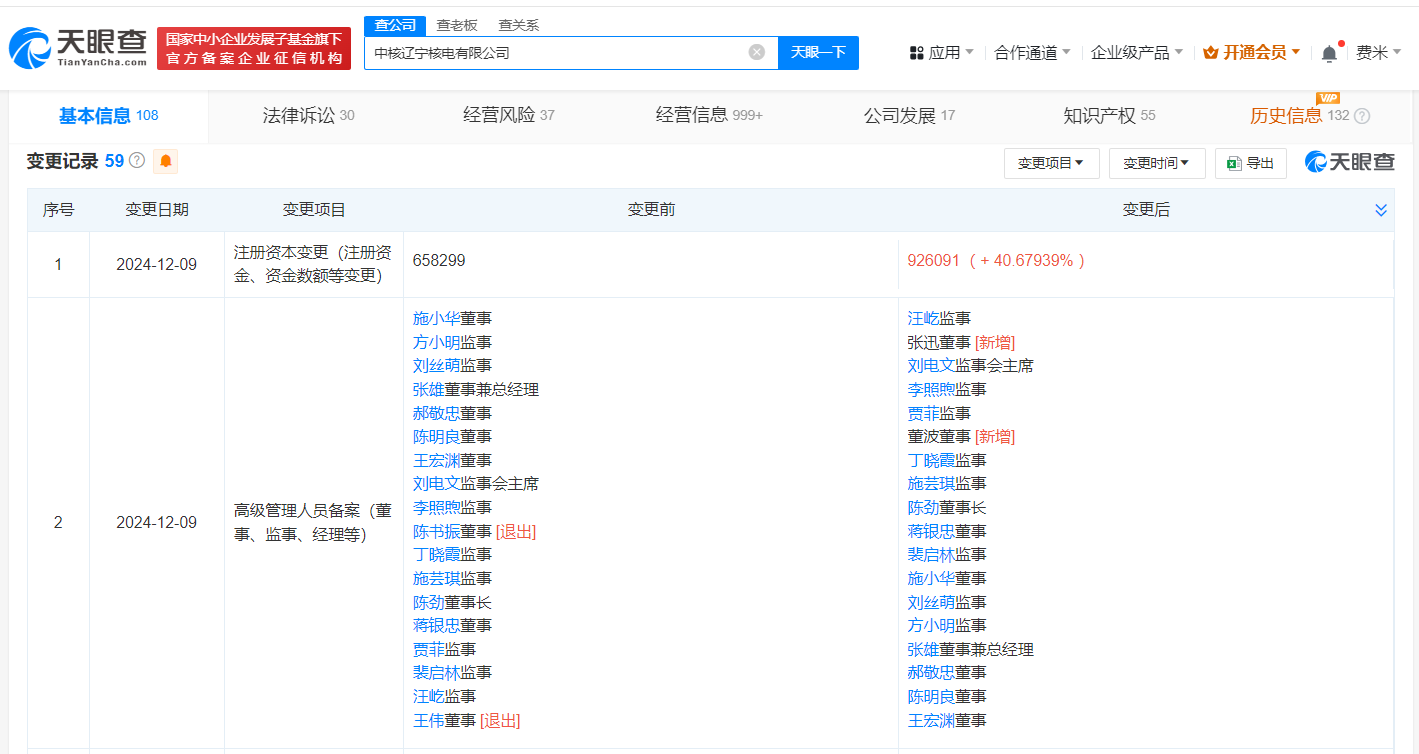
Task: Open the 法律诉讼 tab
Action: click(308, 116)
